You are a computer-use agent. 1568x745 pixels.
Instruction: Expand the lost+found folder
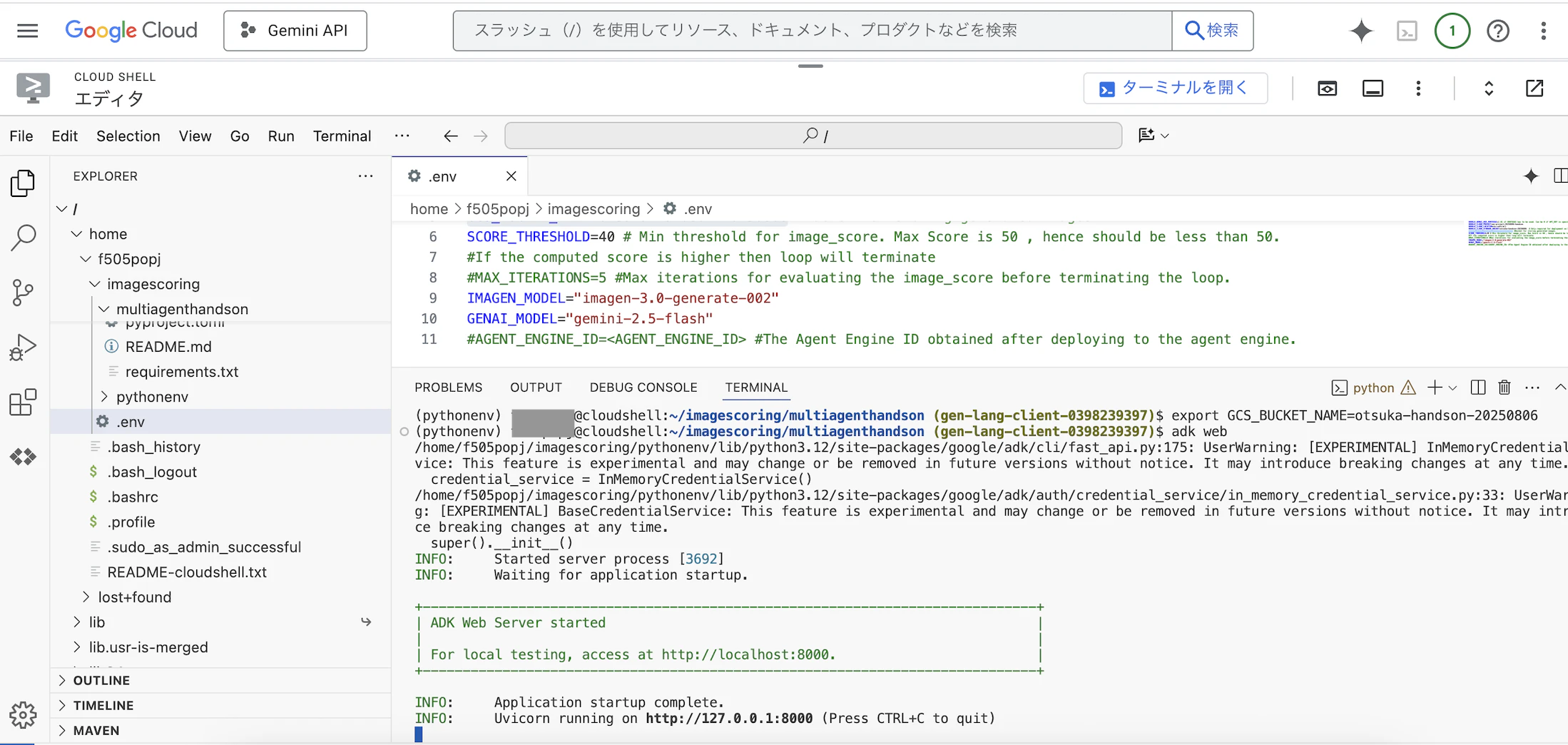(x=86, y=597)
